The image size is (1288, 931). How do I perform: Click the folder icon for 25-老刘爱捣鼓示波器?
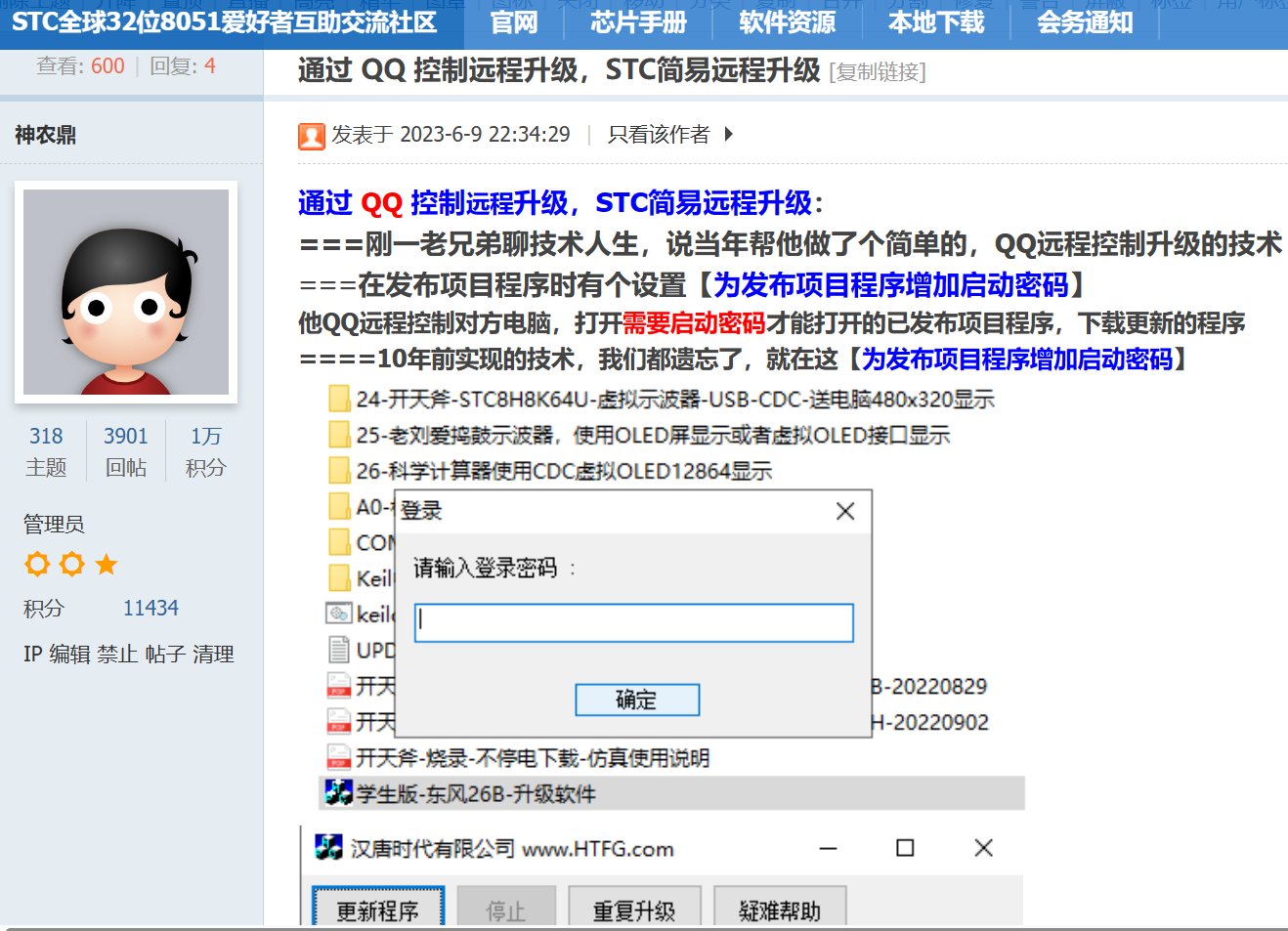(x=339, y=435)
